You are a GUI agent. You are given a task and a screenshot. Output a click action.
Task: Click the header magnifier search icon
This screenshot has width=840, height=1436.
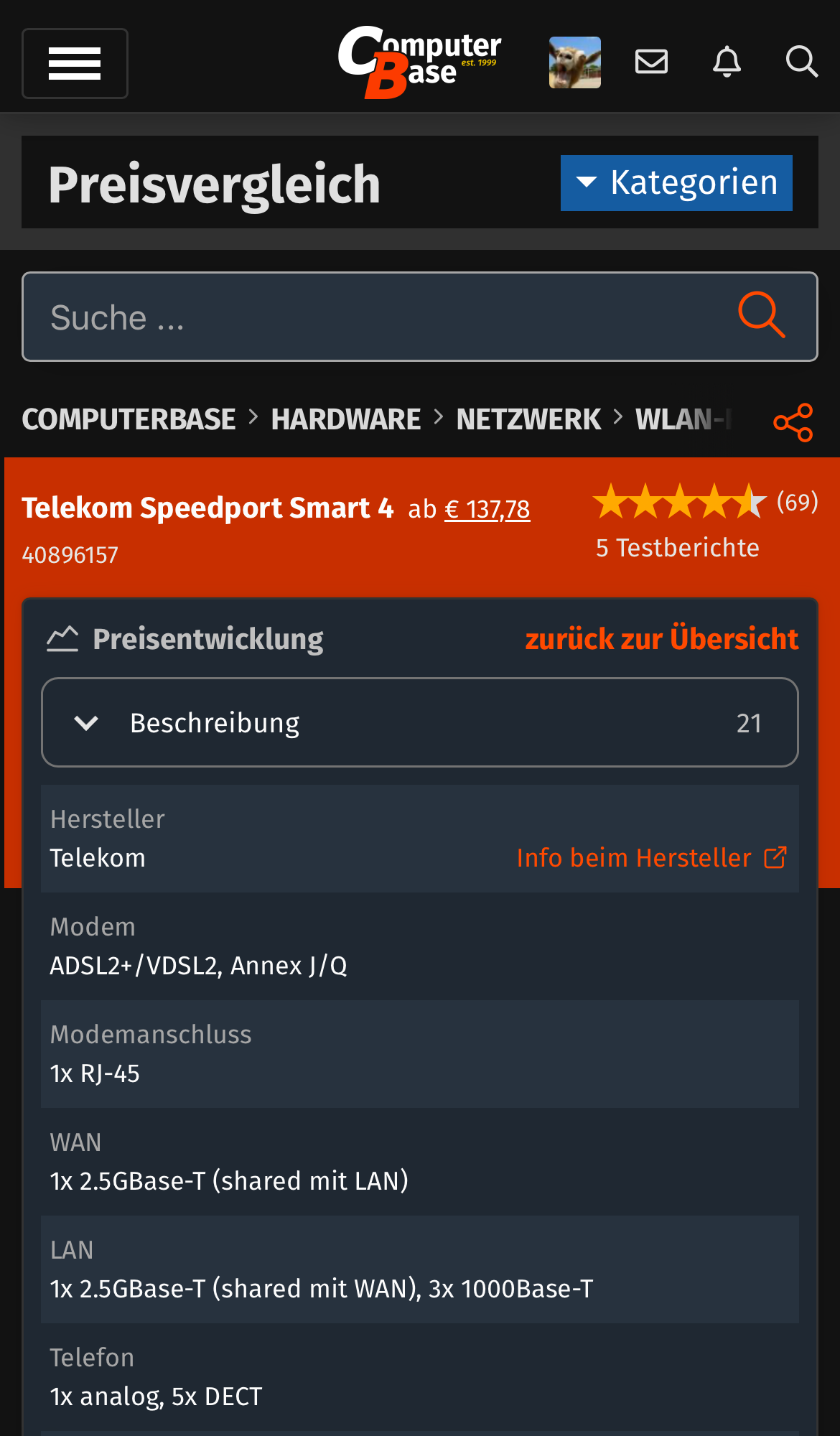click(801, 62)
